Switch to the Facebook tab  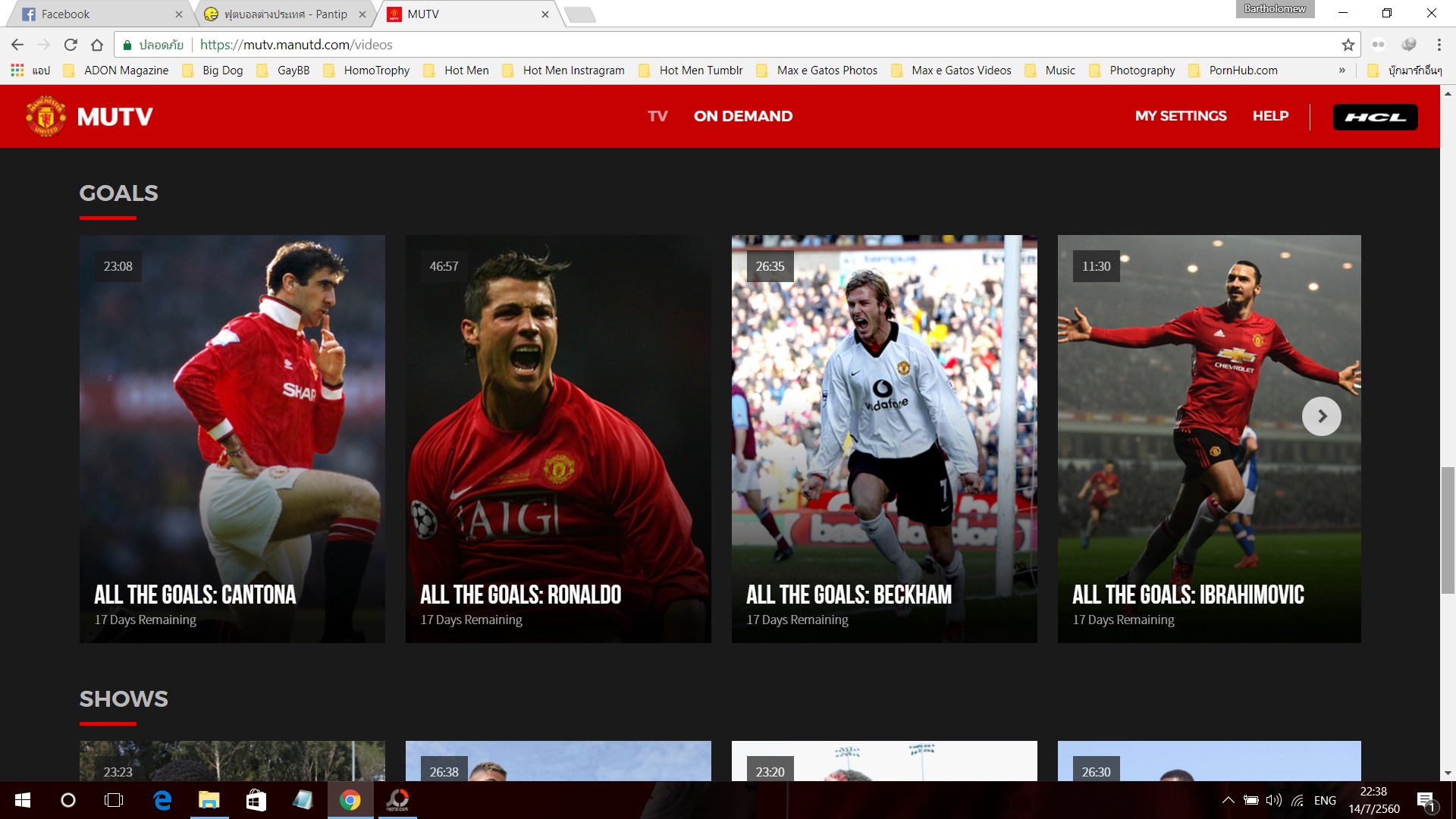[x=97, y=14]
